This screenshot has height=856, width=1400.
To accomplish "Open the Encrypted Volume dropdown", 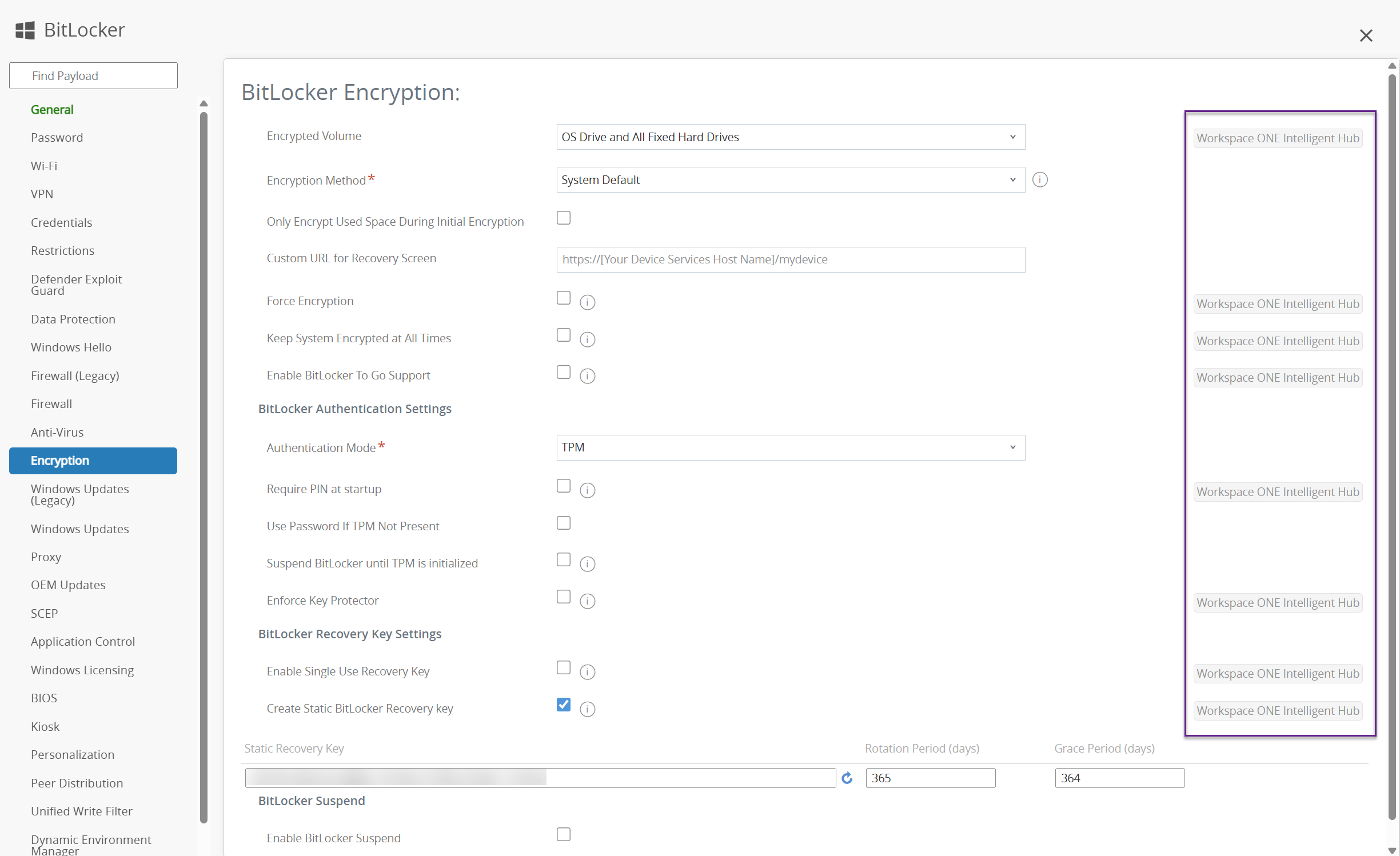I will pos(790,137).
